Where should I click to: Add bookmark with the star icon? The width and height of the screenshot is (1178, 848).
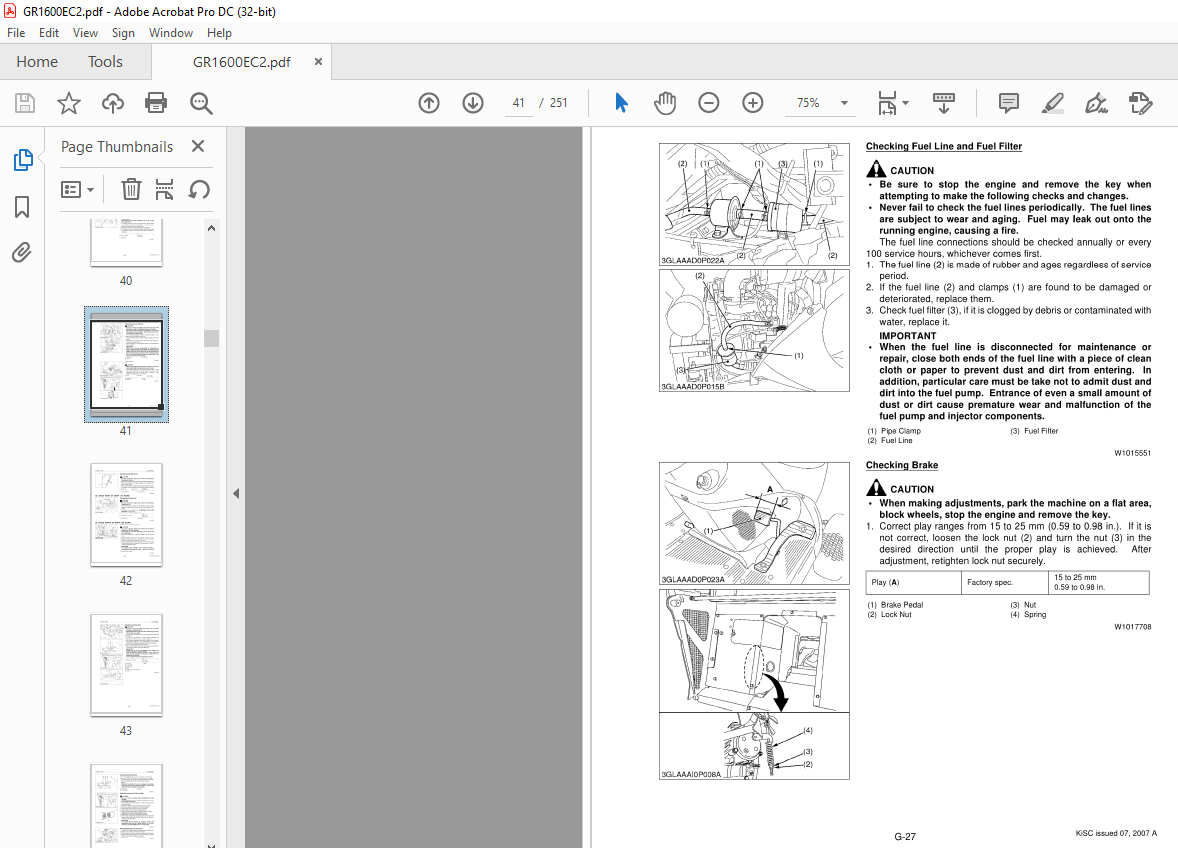tap(68, 103)
